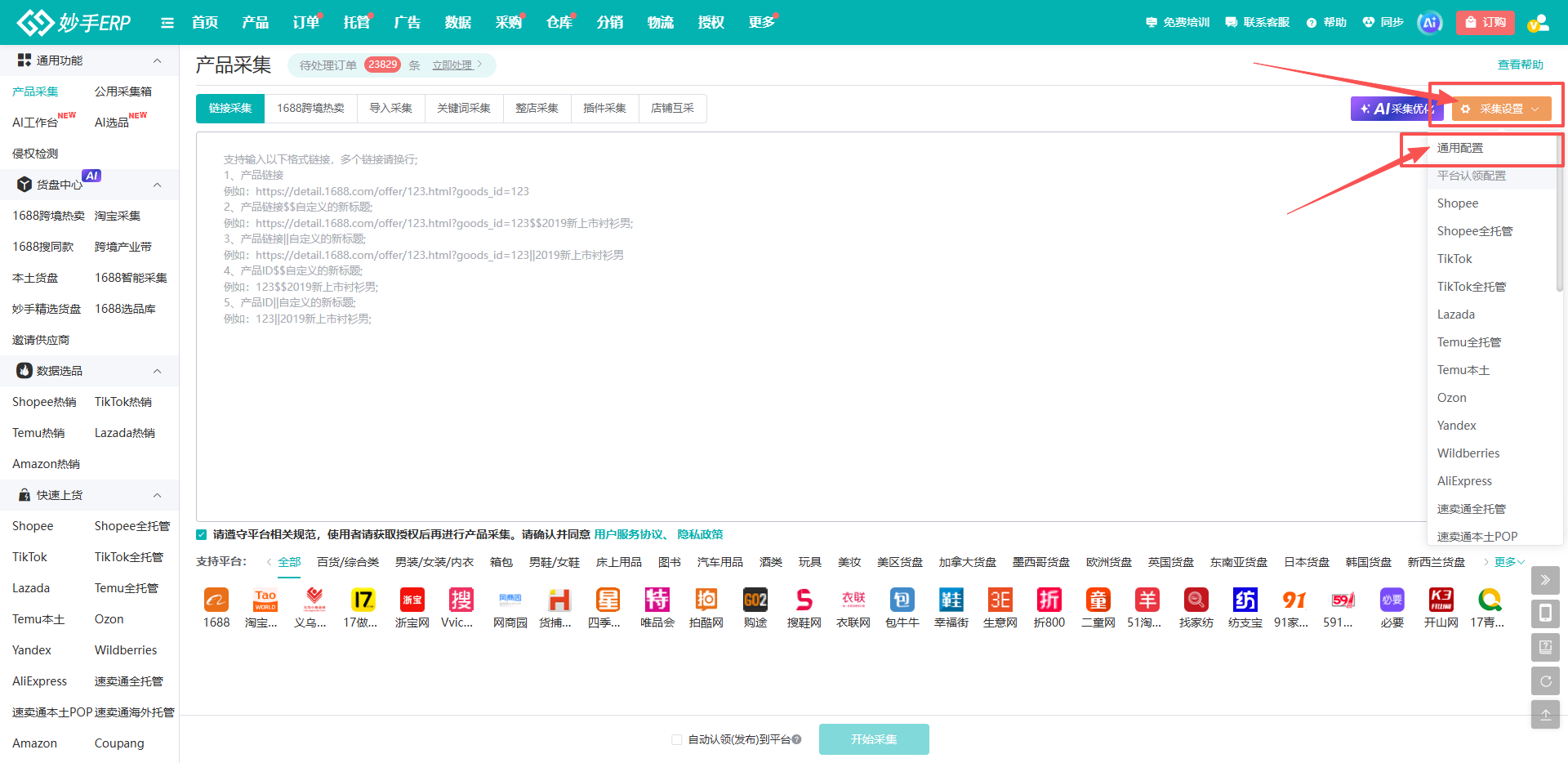Switch to the 关键词采集 tab
1568x763 pixels.
tap(464, 108)
